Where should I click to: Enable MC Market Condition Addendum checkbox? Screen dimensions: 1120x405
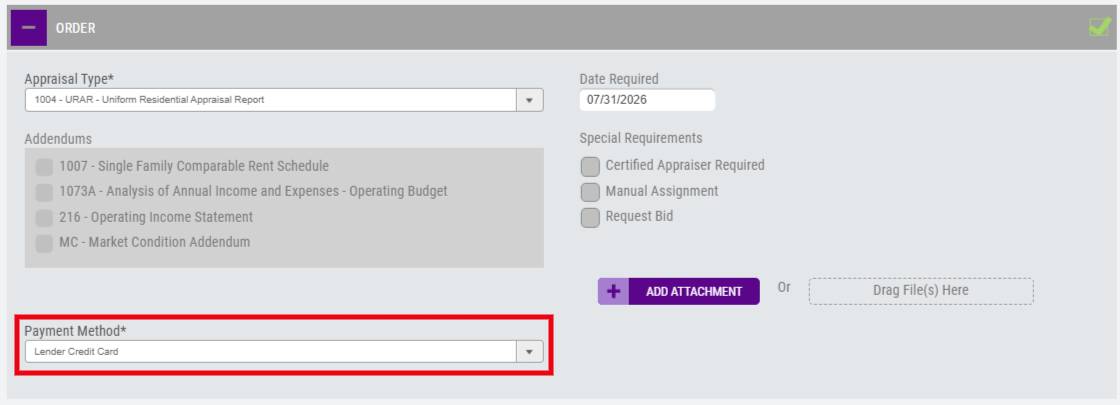pos(44,243)
